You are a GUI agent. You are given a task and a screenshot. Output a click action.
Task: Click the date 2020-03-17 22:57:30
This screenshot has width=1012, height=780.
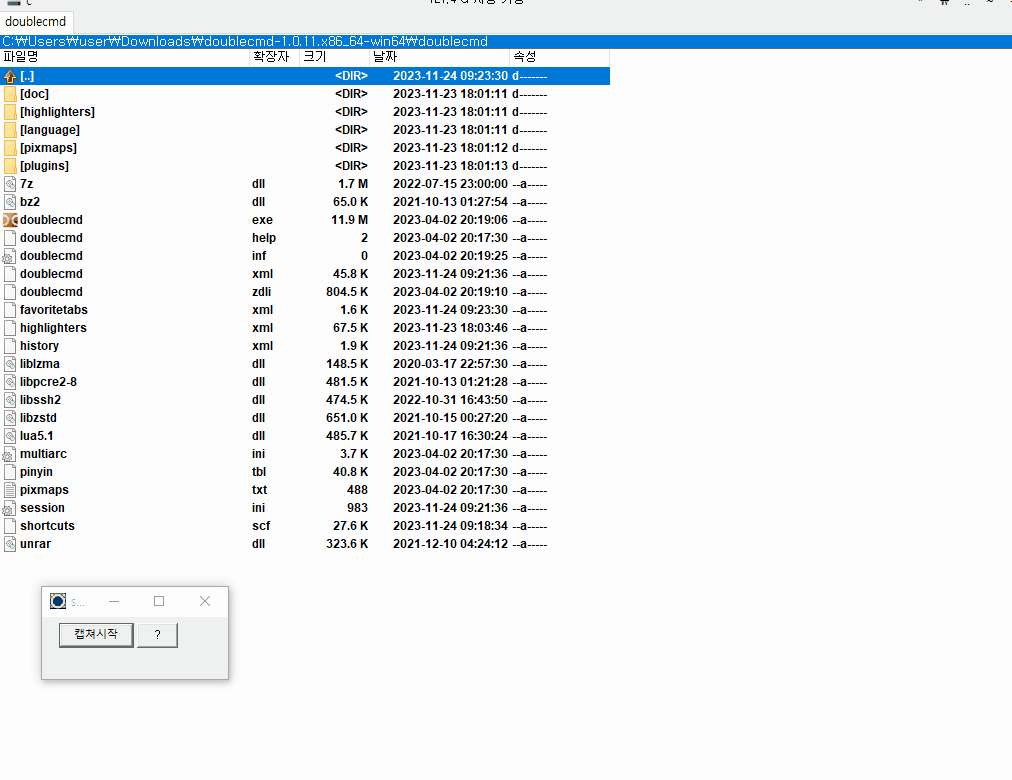click(x=450, y=365)
